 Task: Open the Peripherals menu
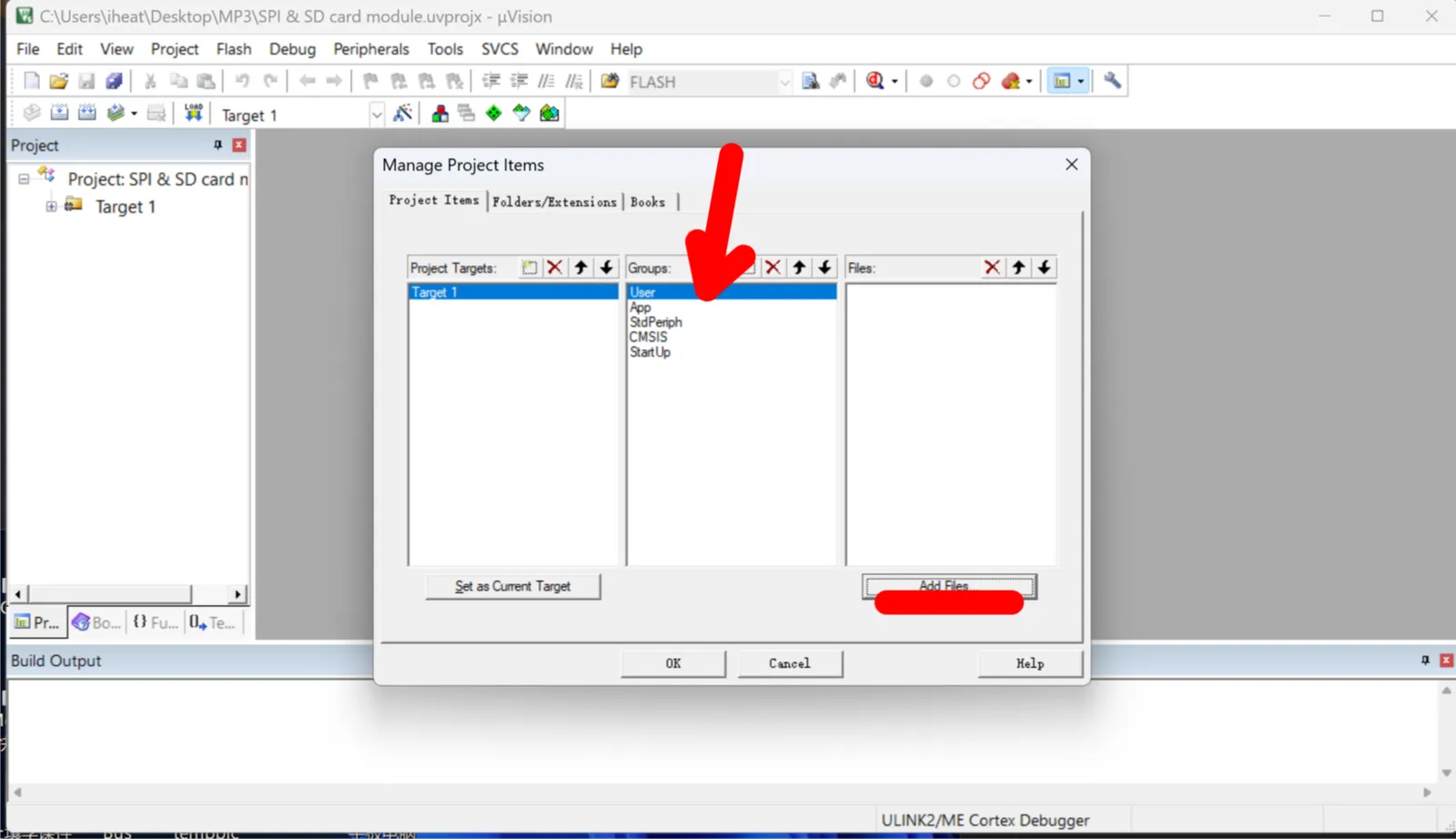[370, 49]
